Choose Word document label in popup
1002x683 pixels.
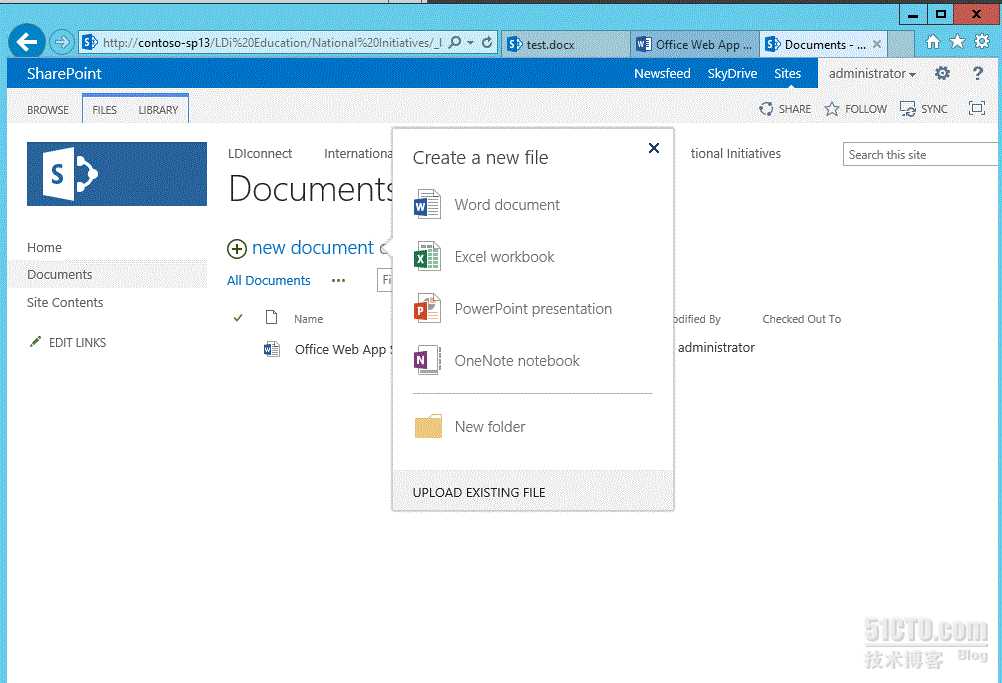(x=507, y=204)
